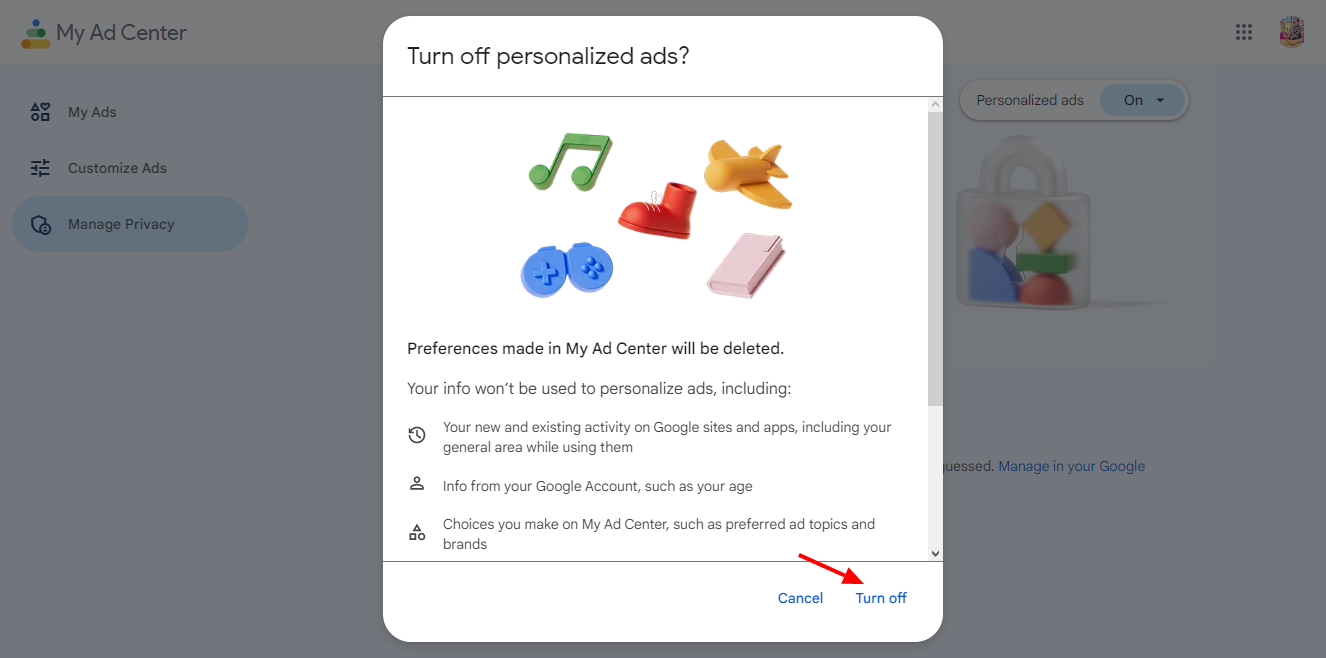Viewport: 1326px width, 658px height.
Task: Click the padlock privacy illustration
Action: (x=1020, y=225)
